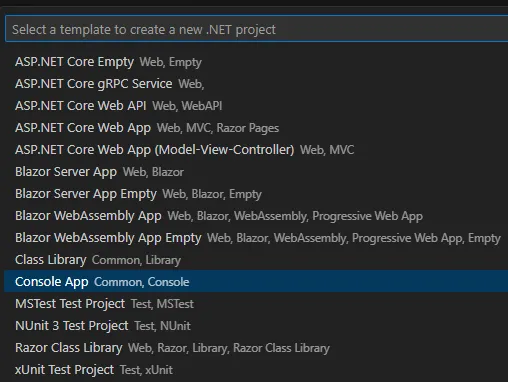508x382 pixels.
Task: Select the ASP.NET Core Empty template
Action: 256,62
